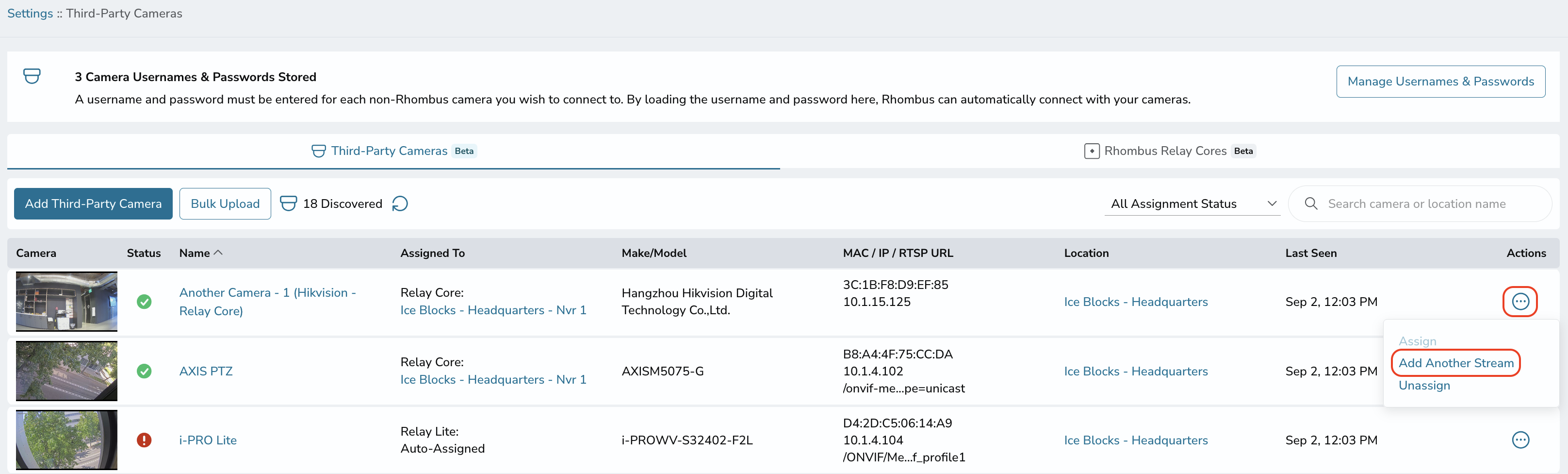Click the camera icon beside credentials notice

tap(32, 76)
